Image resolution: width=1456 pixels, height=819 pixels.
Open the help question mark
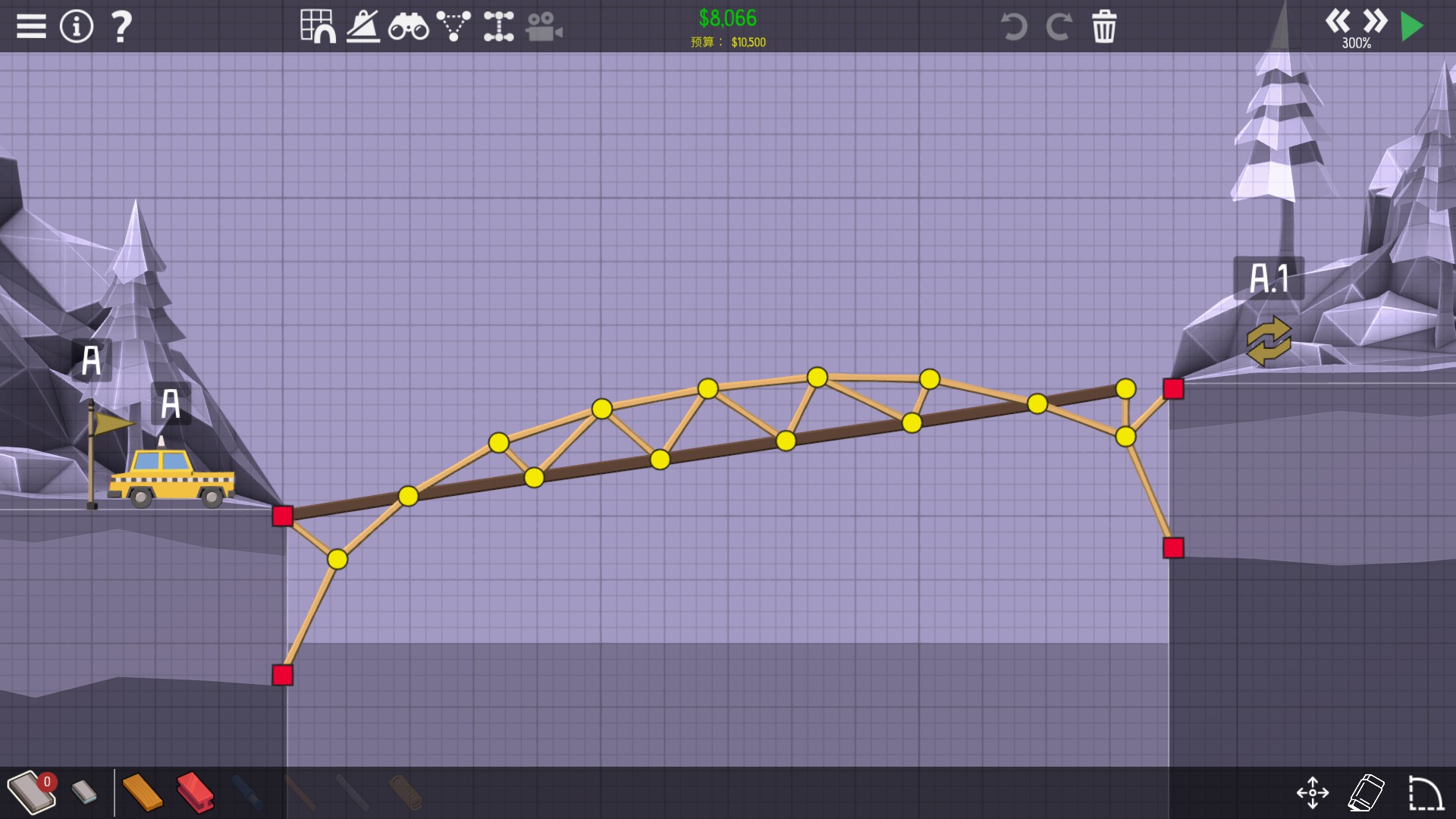click(121, 27)
